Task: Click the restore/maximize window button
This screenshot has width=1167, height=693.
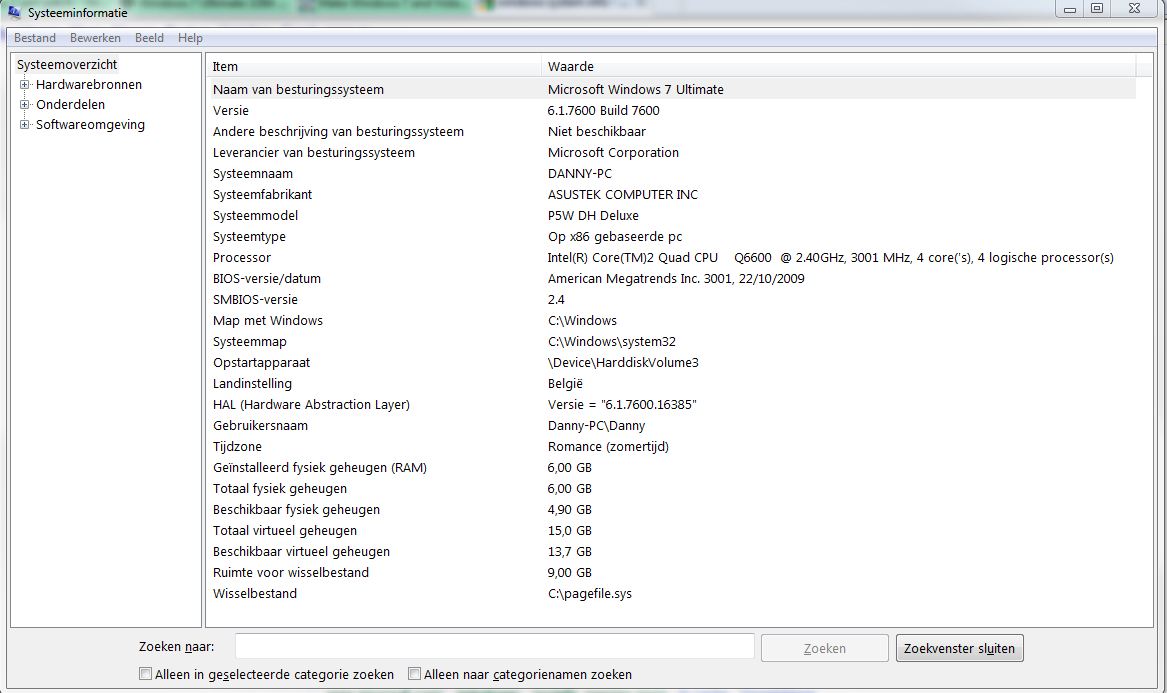Action: (x=1098, y=9)
